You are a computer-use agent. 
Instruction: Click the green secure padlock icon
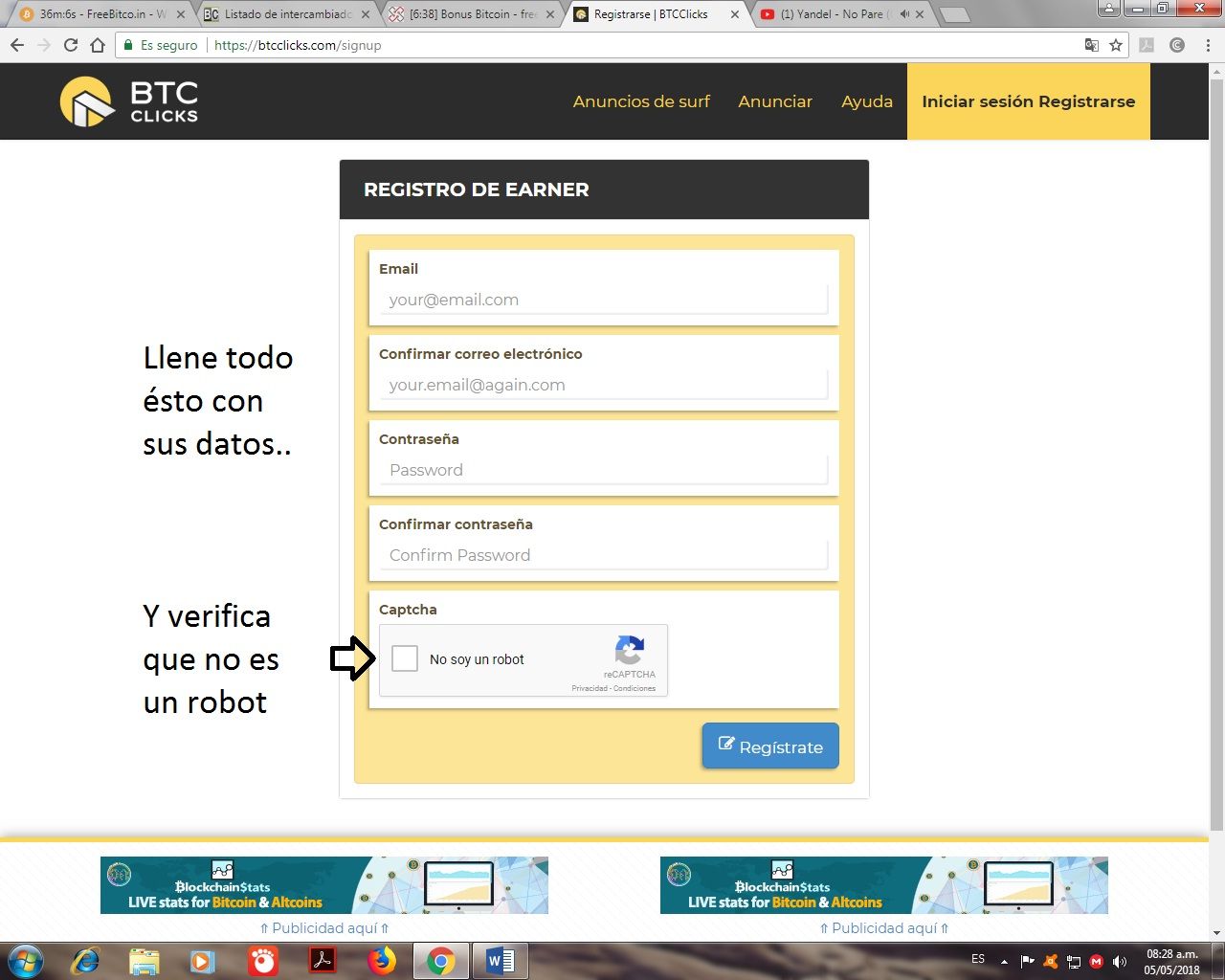pos(127,45)
